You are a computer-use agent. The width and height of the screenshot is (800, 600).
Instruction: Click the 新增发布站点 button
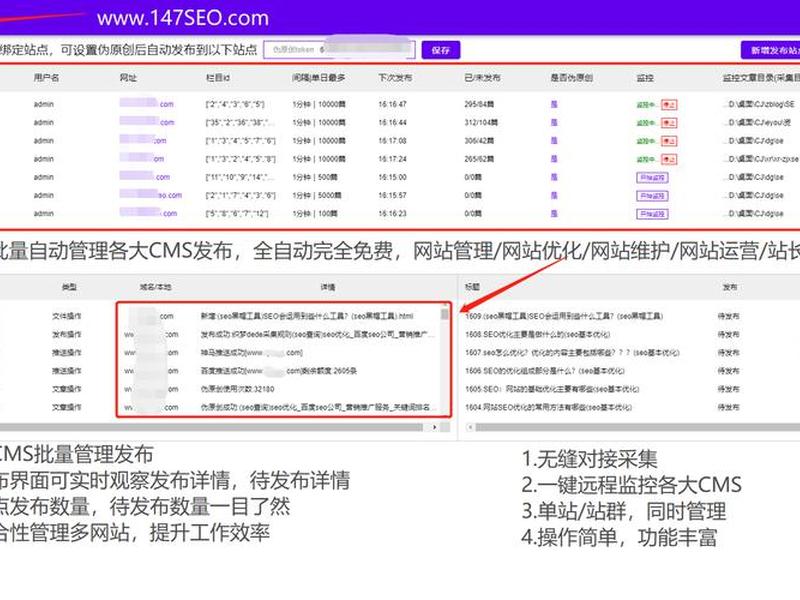771,50
